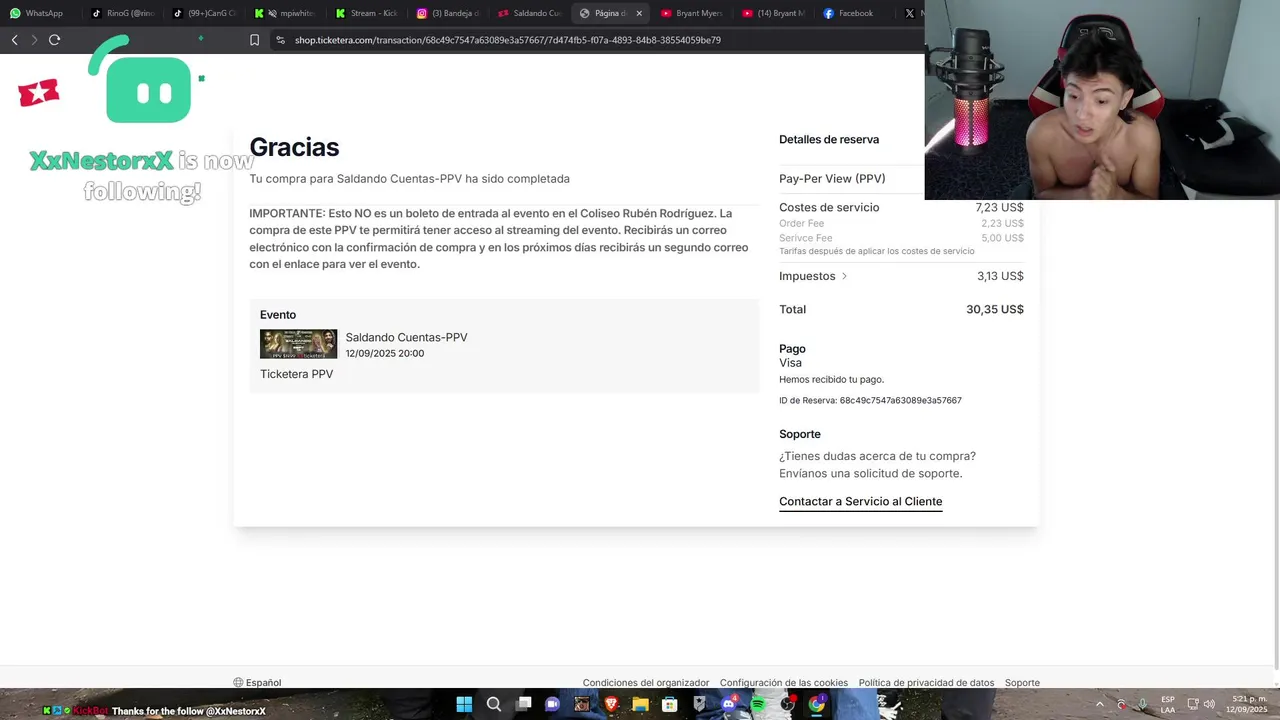The image size is (1280, 720).
Task: Click Contactar a Servicio al Cliente link
Action: 860,501
